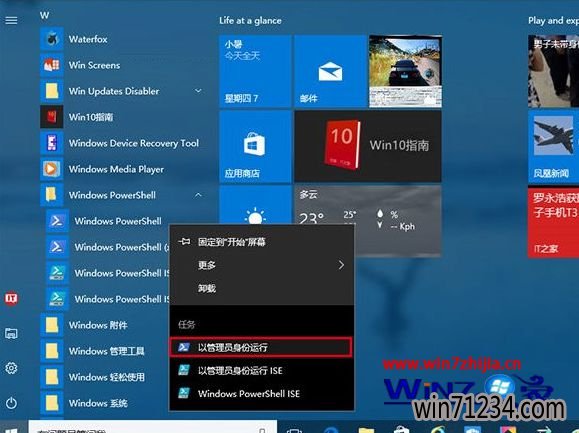Click the Win Updates Disabler folder icon
This screenshot has height=433, width=579.
(52, 91)
